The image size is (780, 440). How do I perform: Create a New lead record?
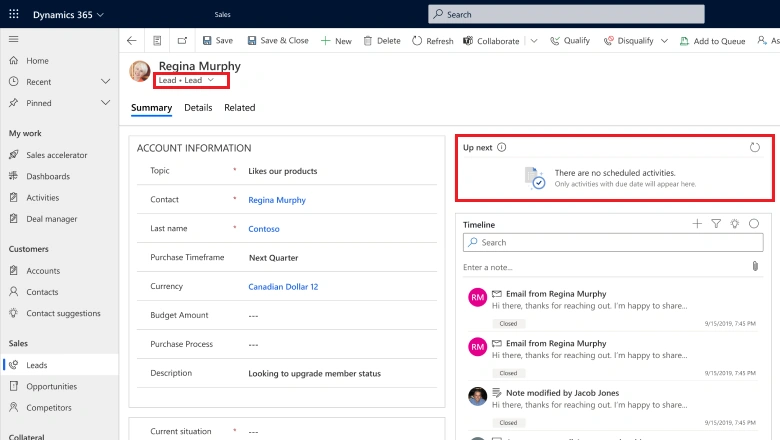click(336, 41)
